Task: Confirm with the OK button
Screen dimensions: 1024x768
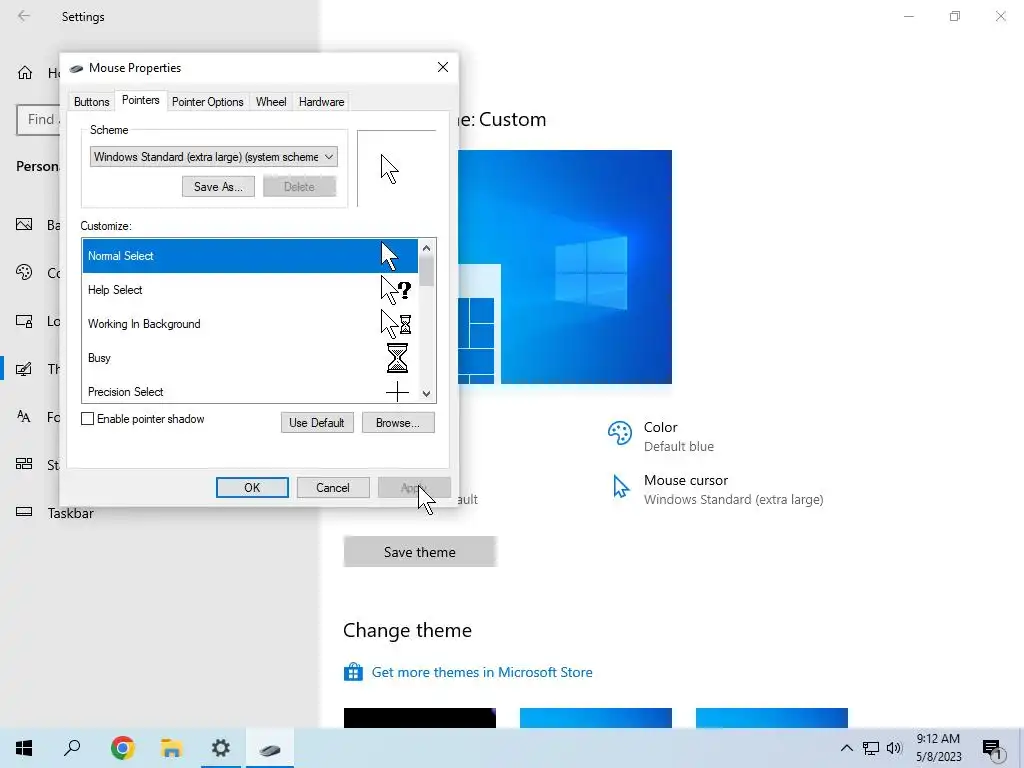Action: click(252, 487)
